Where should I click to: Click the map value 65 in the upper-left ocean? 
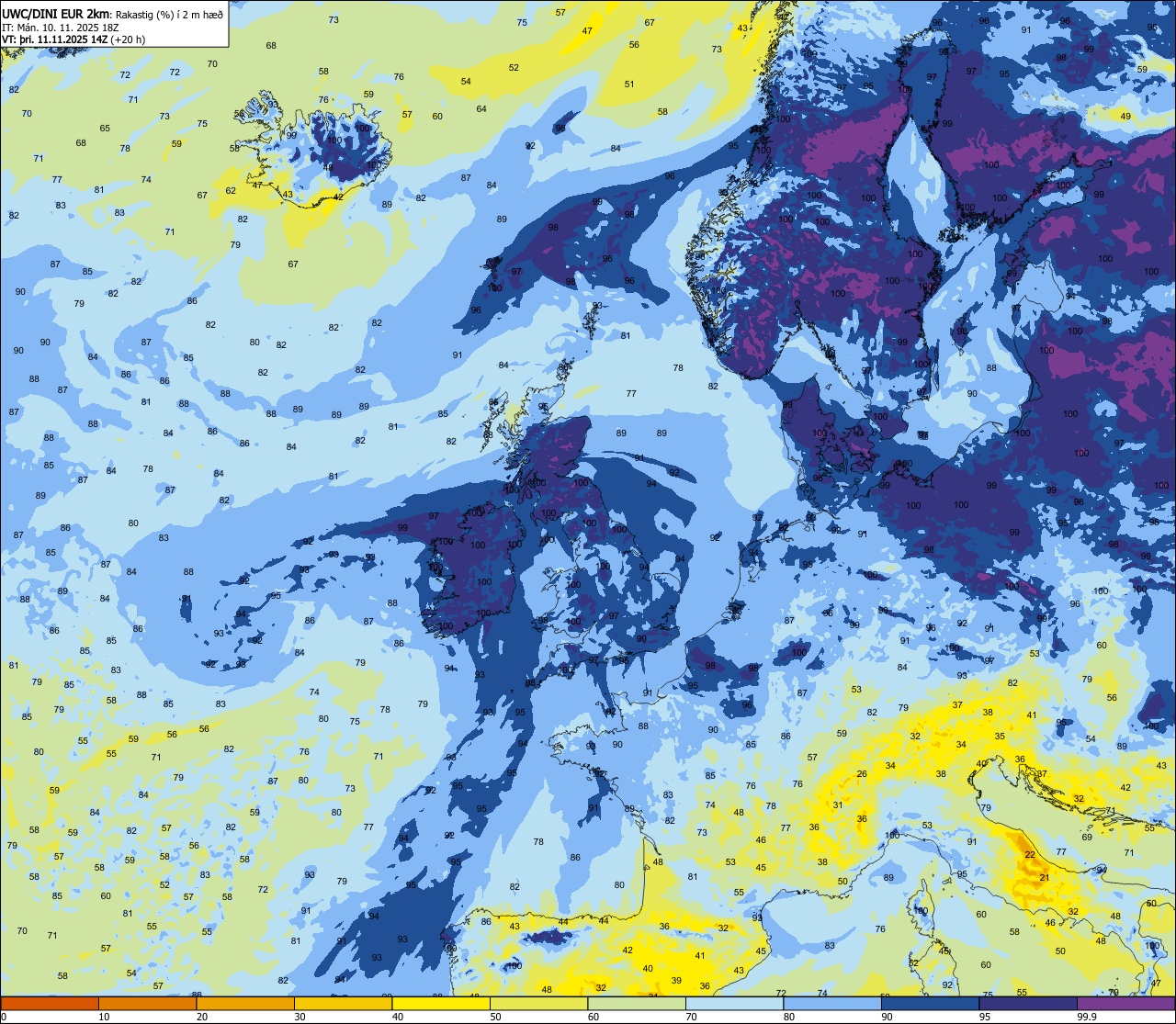[105, 129]
